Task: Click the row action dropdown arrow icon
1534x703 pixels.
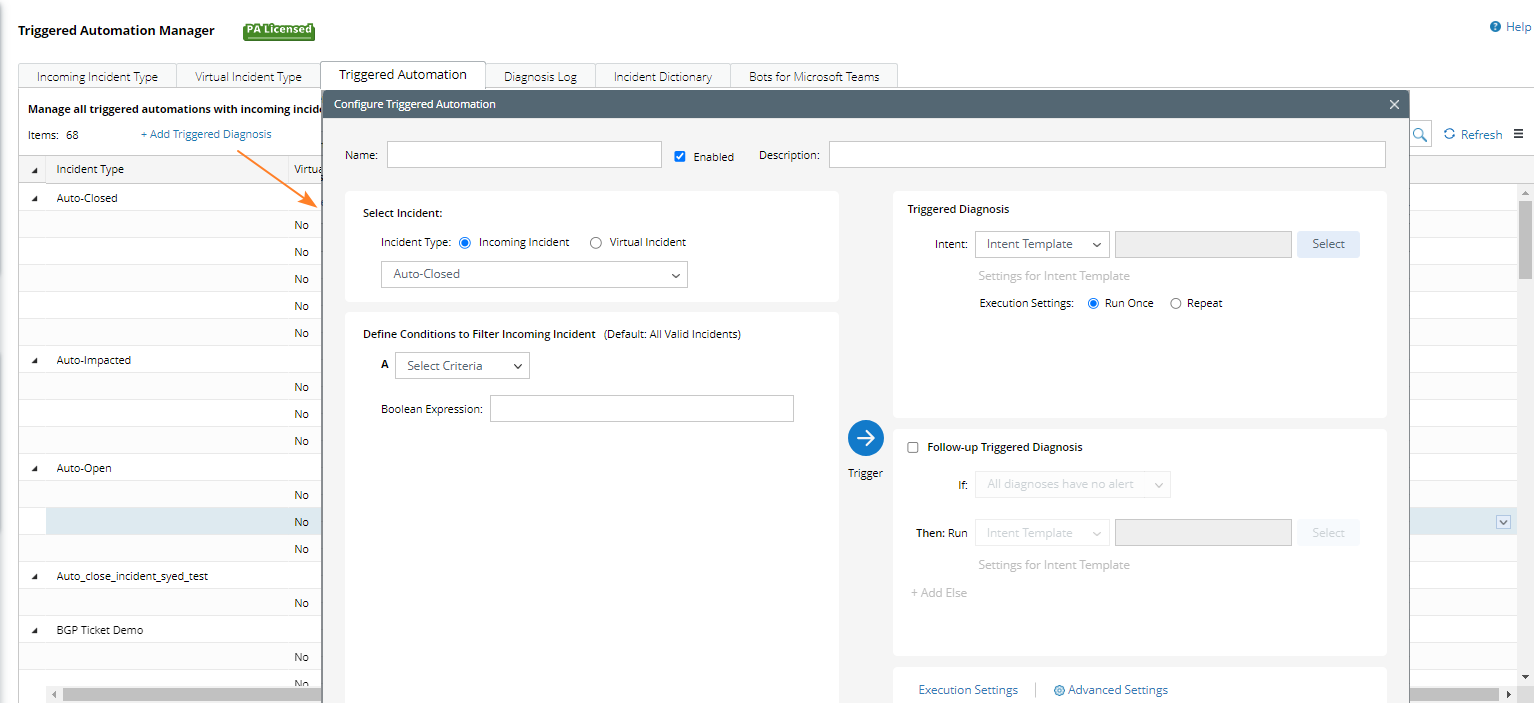Action: 1503,522
